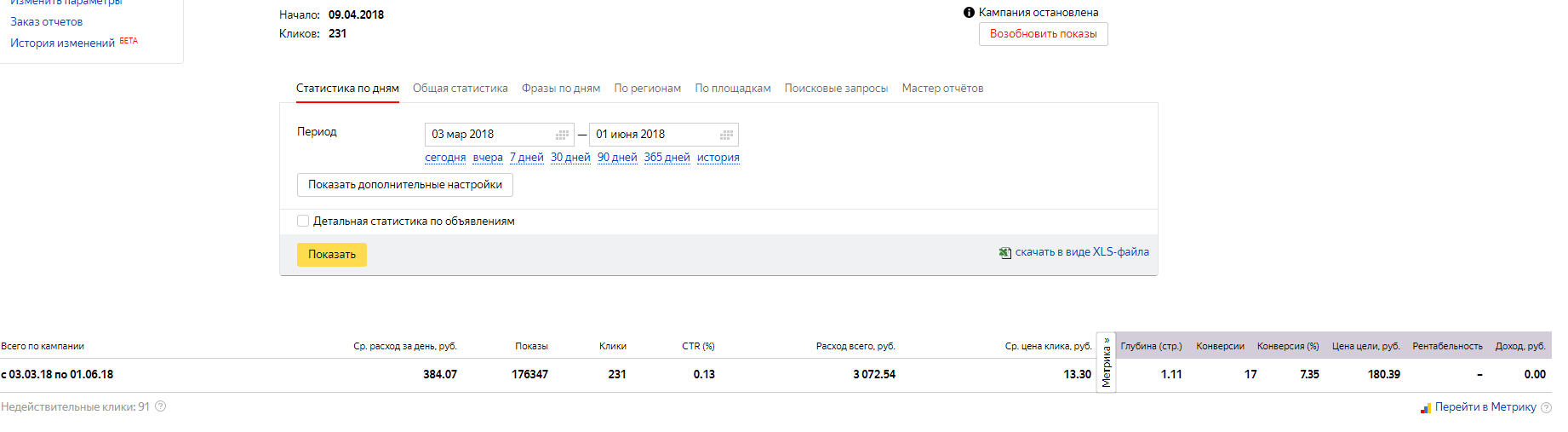
Task: Open Заказ отчетов in sidebar
Action: [47, 22]
